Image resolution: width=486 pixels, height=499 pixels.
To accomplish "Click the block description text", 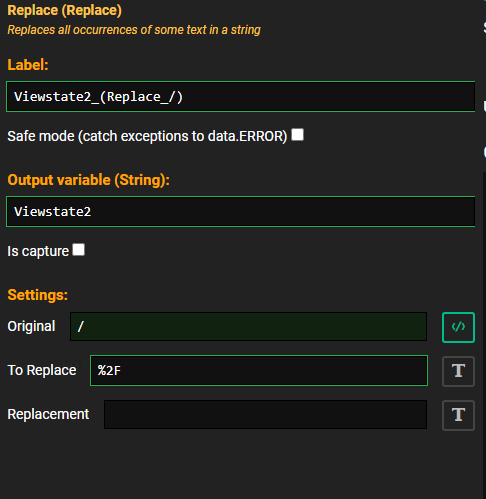I will click(134, 30).
